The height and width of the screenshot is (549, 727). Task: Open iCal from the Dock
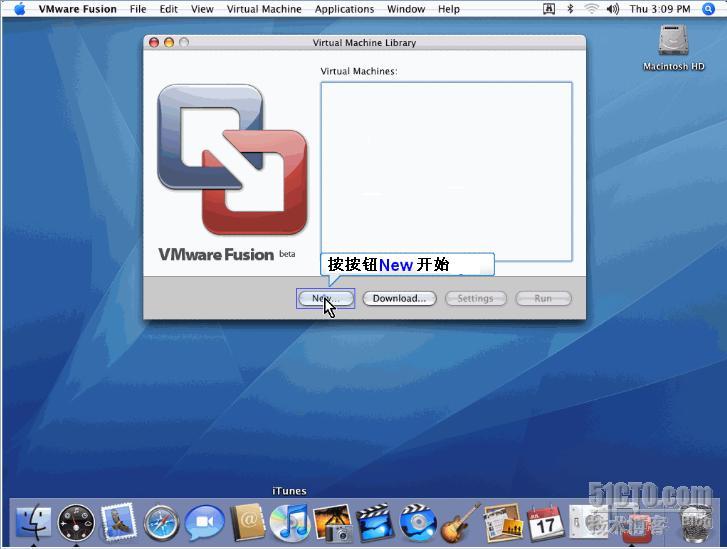pos(546,523)
